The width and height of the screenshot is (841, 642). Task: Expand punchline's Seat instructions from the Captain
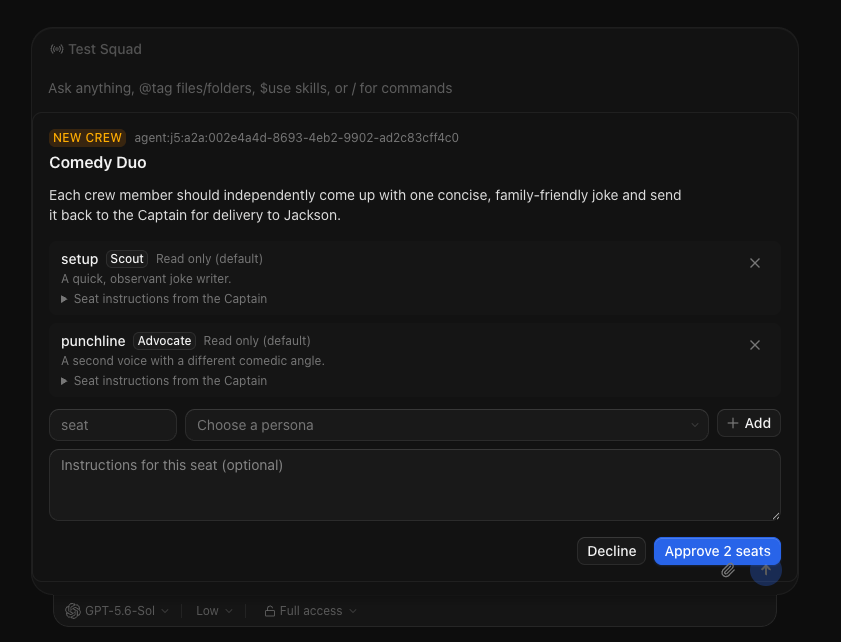164,381
